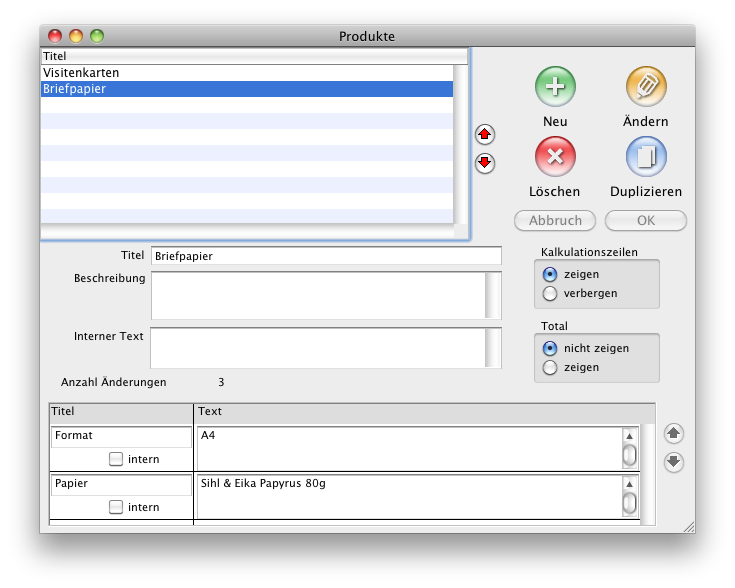Click the Interner Text field

317,347
